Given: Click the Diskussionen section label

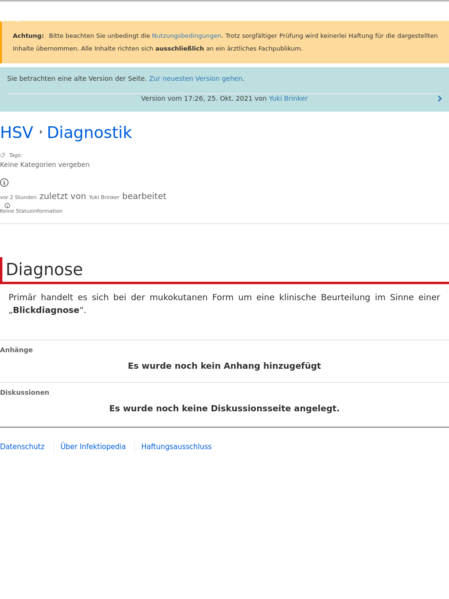Looking at the screenshot, I should tap(24, 392).
